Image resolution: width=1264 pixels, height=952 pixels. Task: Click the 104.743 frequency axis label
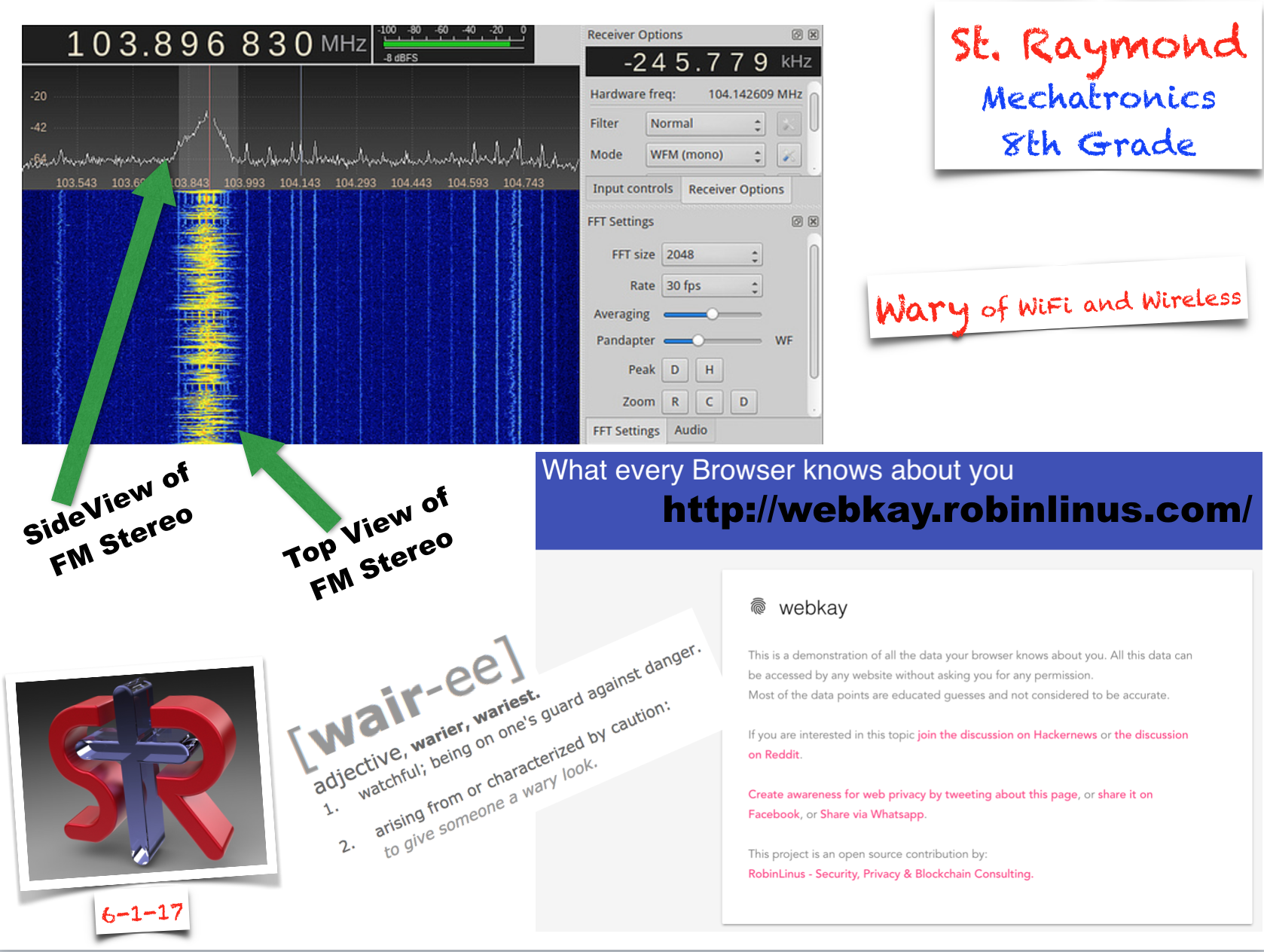click(524, 182)
